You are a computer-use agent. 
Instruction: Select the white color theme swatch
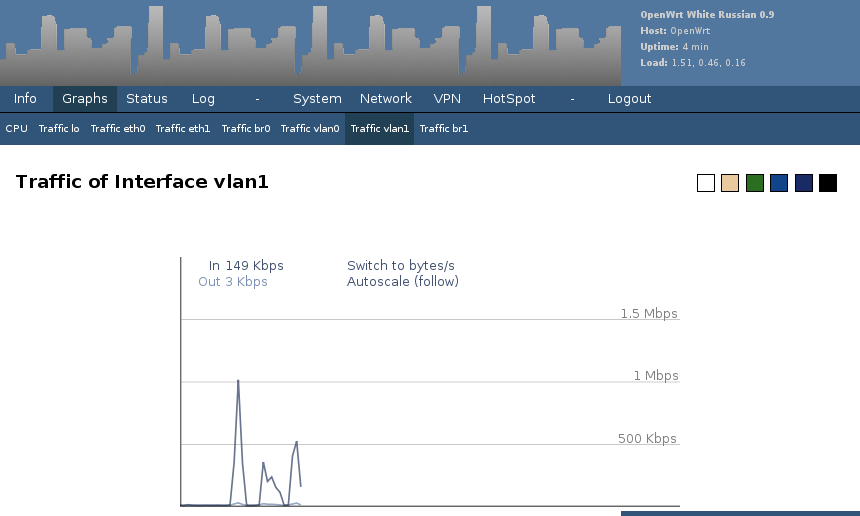point(706,183)
